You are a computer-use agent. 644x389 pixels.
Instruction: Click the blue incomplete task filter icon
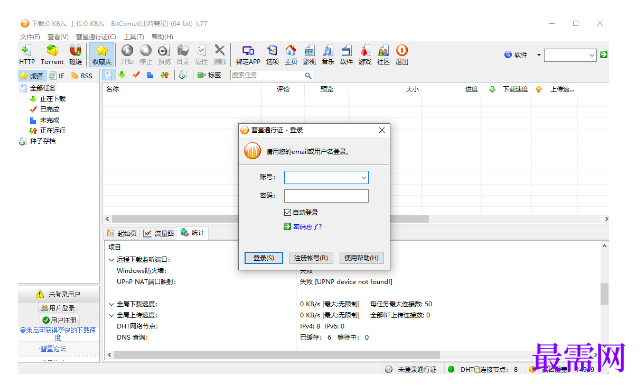(150, 75)
